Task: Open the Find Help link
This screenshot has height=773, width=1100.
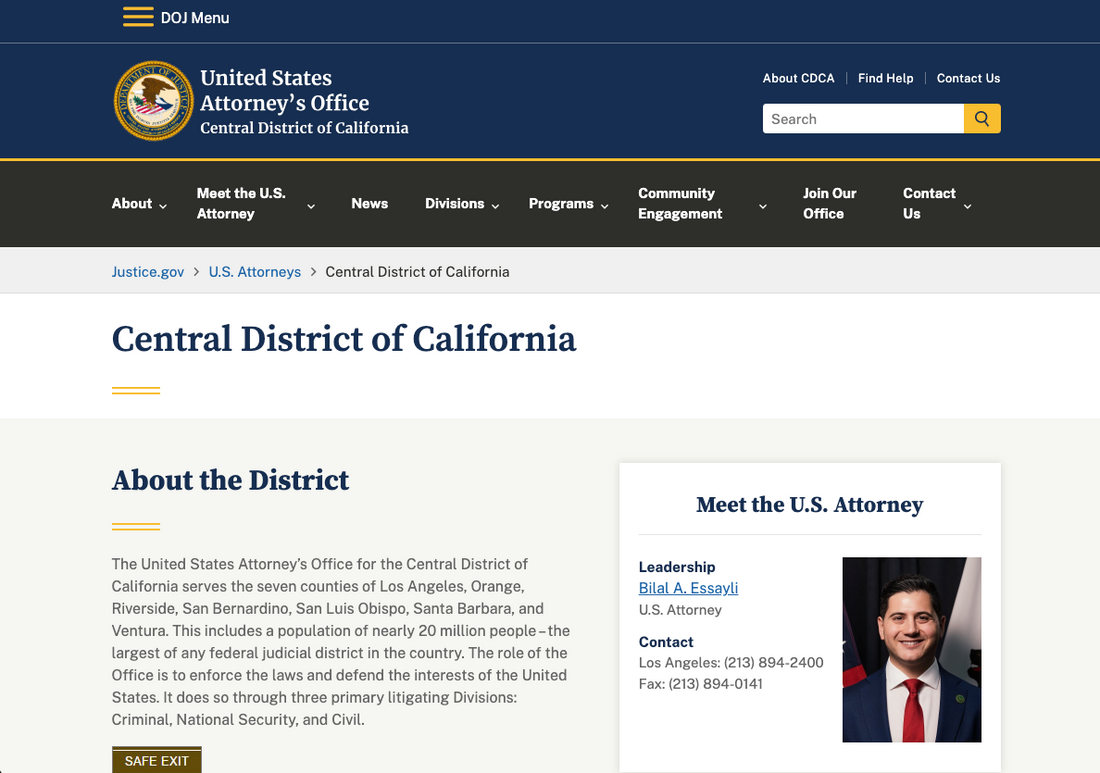Action: (885, 78)
